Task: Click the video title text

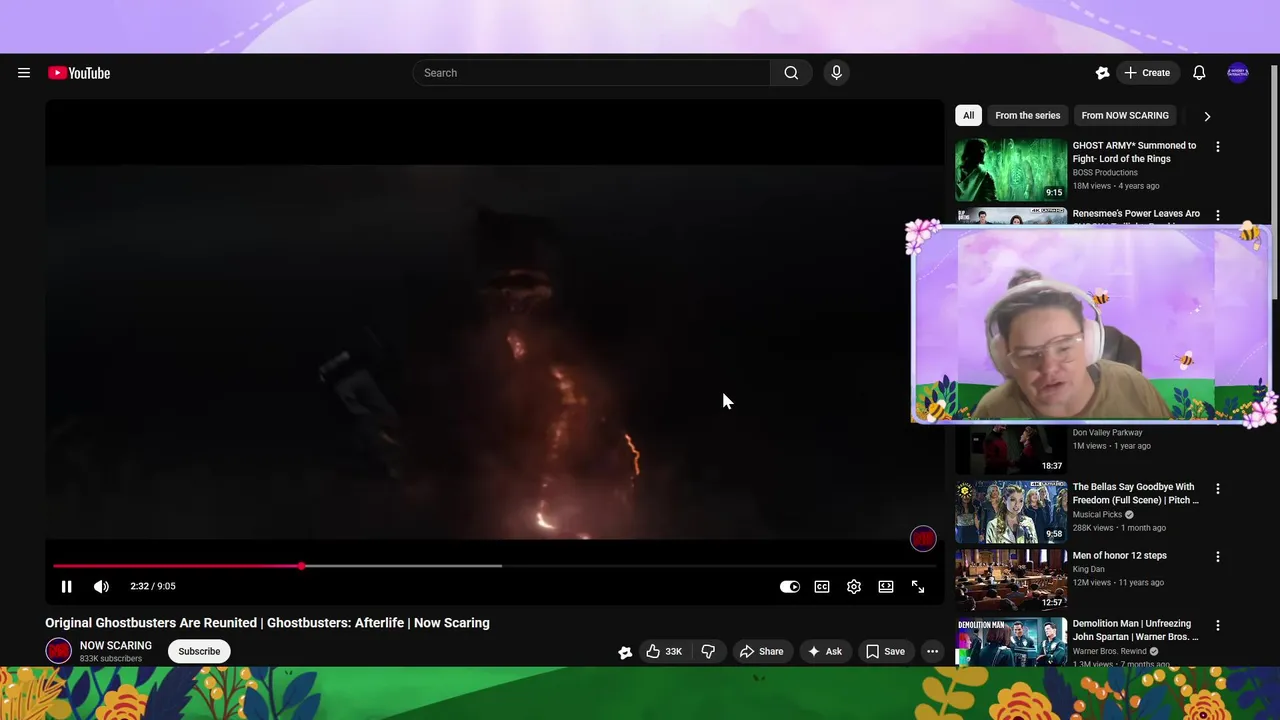Action: [267, 623]
